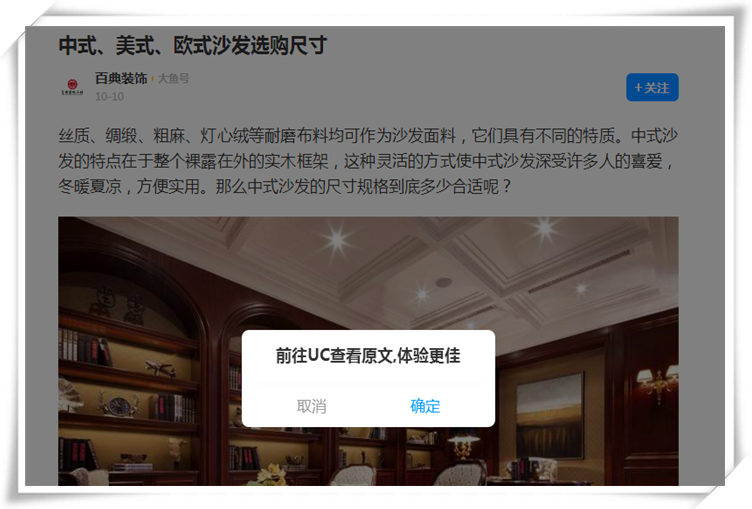This screenshot has width=752, height=509.
Task: Click the round ceiling speaker in photo
Action: 444,282
